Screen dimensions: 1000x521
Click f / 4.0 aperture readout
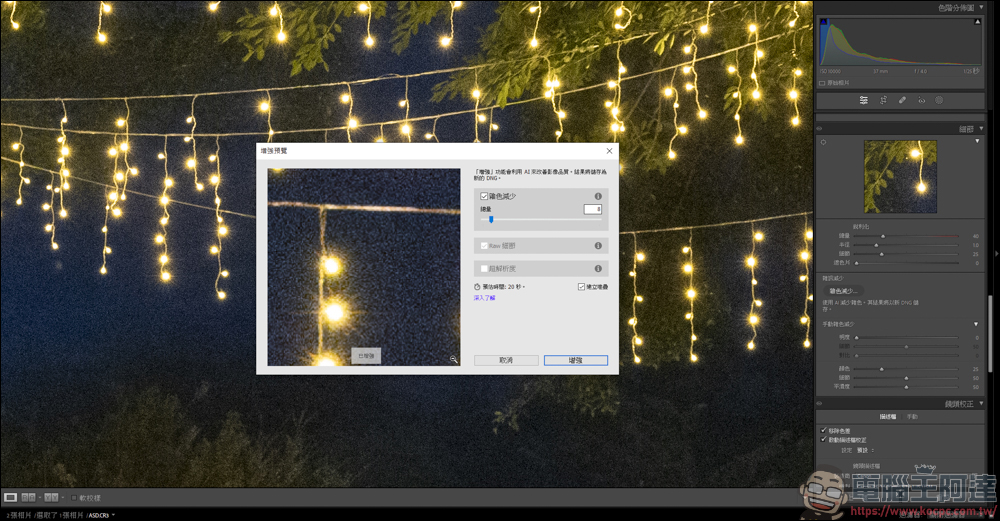[x=920, y=71]
